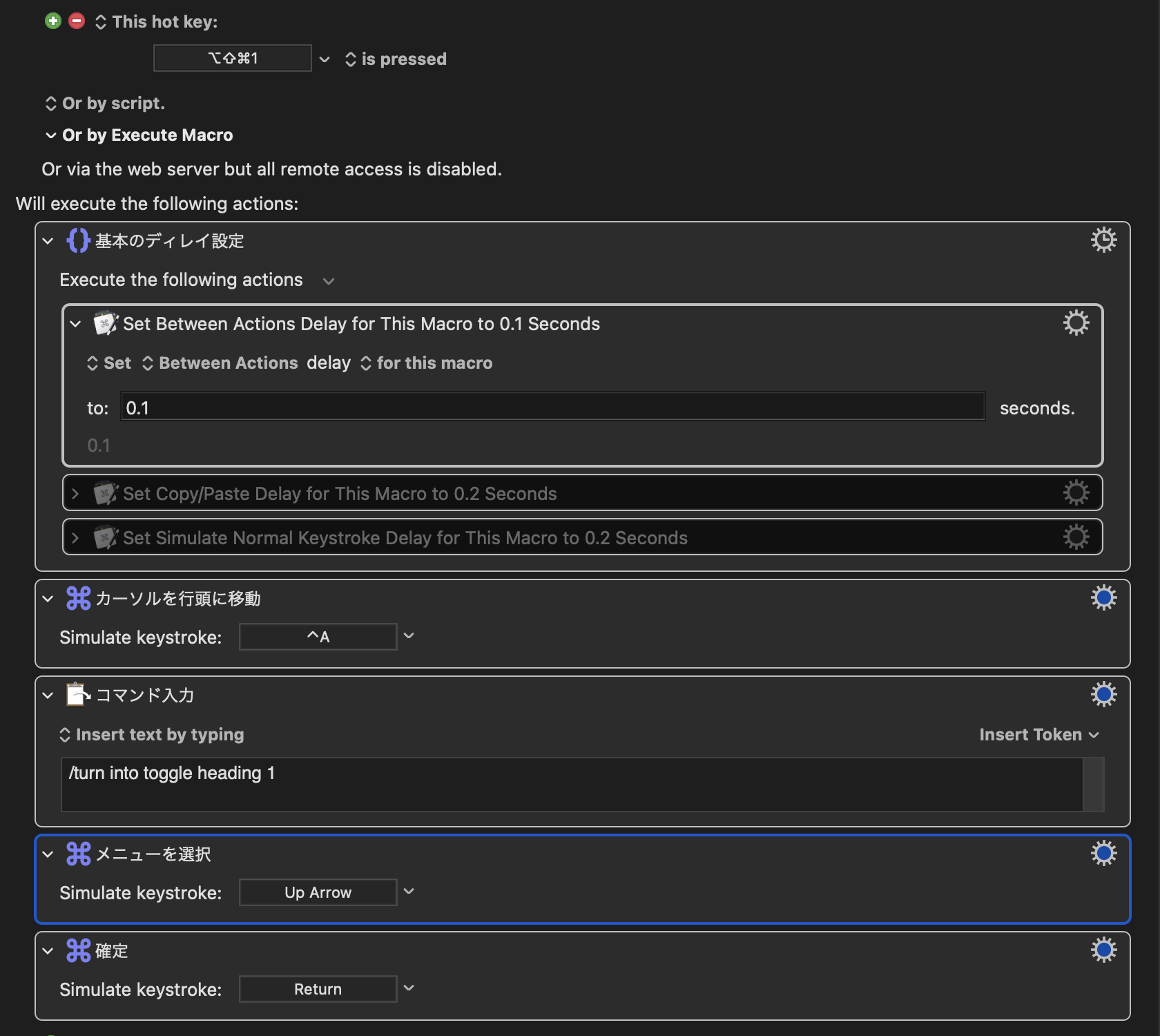The width and height of the screenshot is (1160, 1036).
Task: Click clipboard icon of コマンド入力 action
Action: 78,695
